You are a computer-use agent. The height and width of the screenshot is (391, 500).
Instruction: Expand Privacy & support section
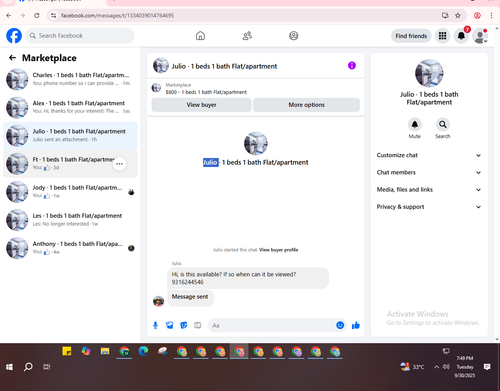429,207
